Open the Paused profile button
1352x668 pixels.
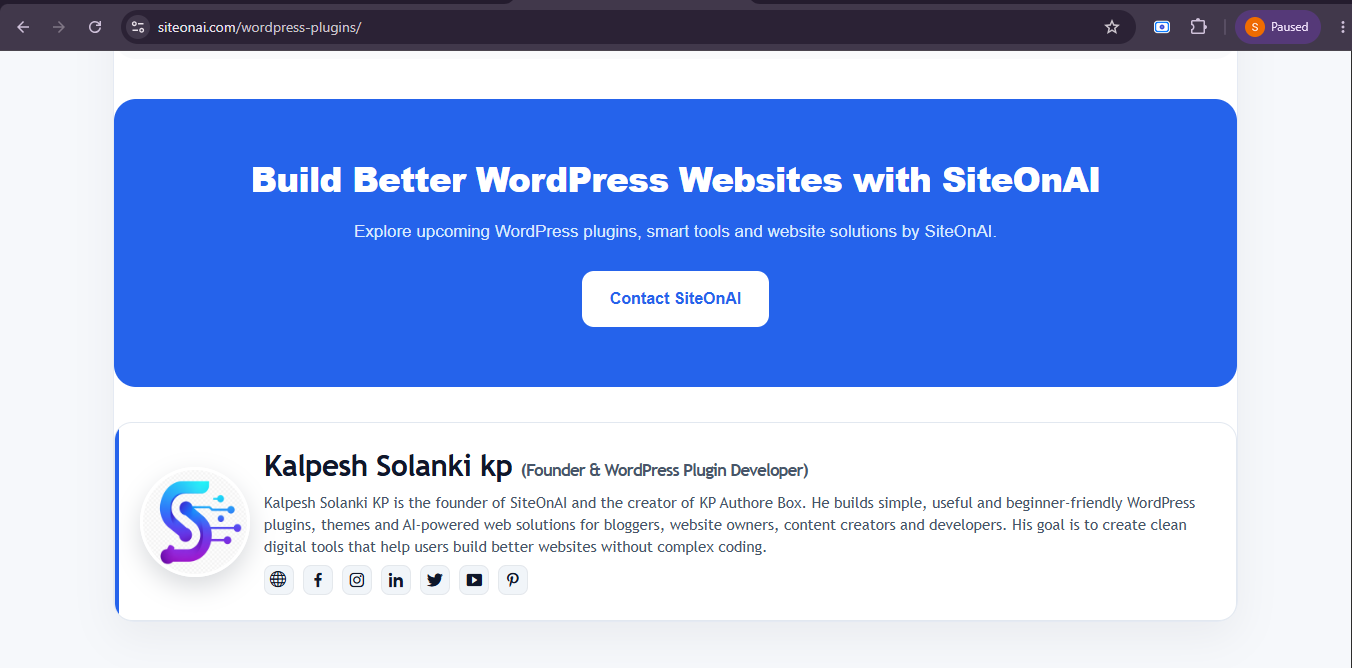1278,27
